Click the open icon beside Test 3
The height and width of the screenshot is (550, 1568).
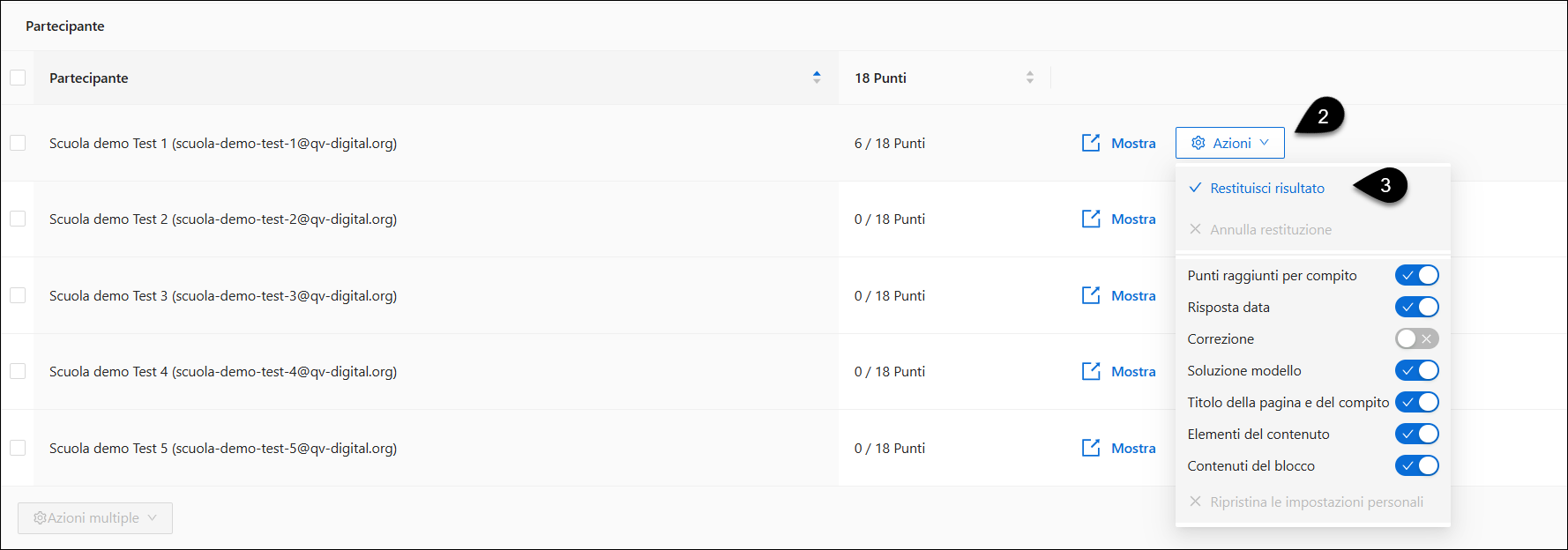coord(1091,295)
